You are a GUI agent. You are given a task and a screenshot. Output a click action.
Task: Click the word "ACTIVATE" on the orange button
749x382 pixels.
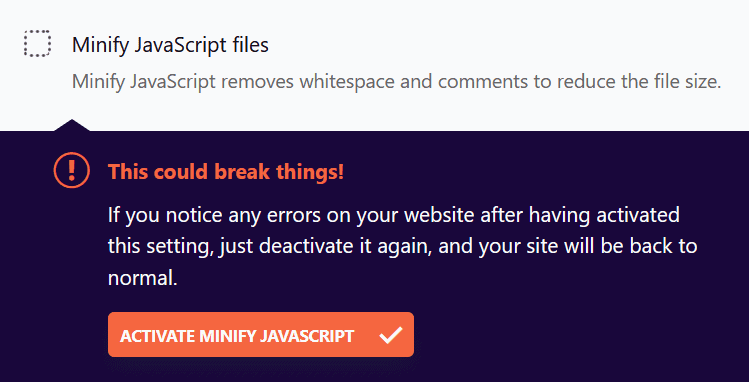pyautogui.click(x=157, y=336)
